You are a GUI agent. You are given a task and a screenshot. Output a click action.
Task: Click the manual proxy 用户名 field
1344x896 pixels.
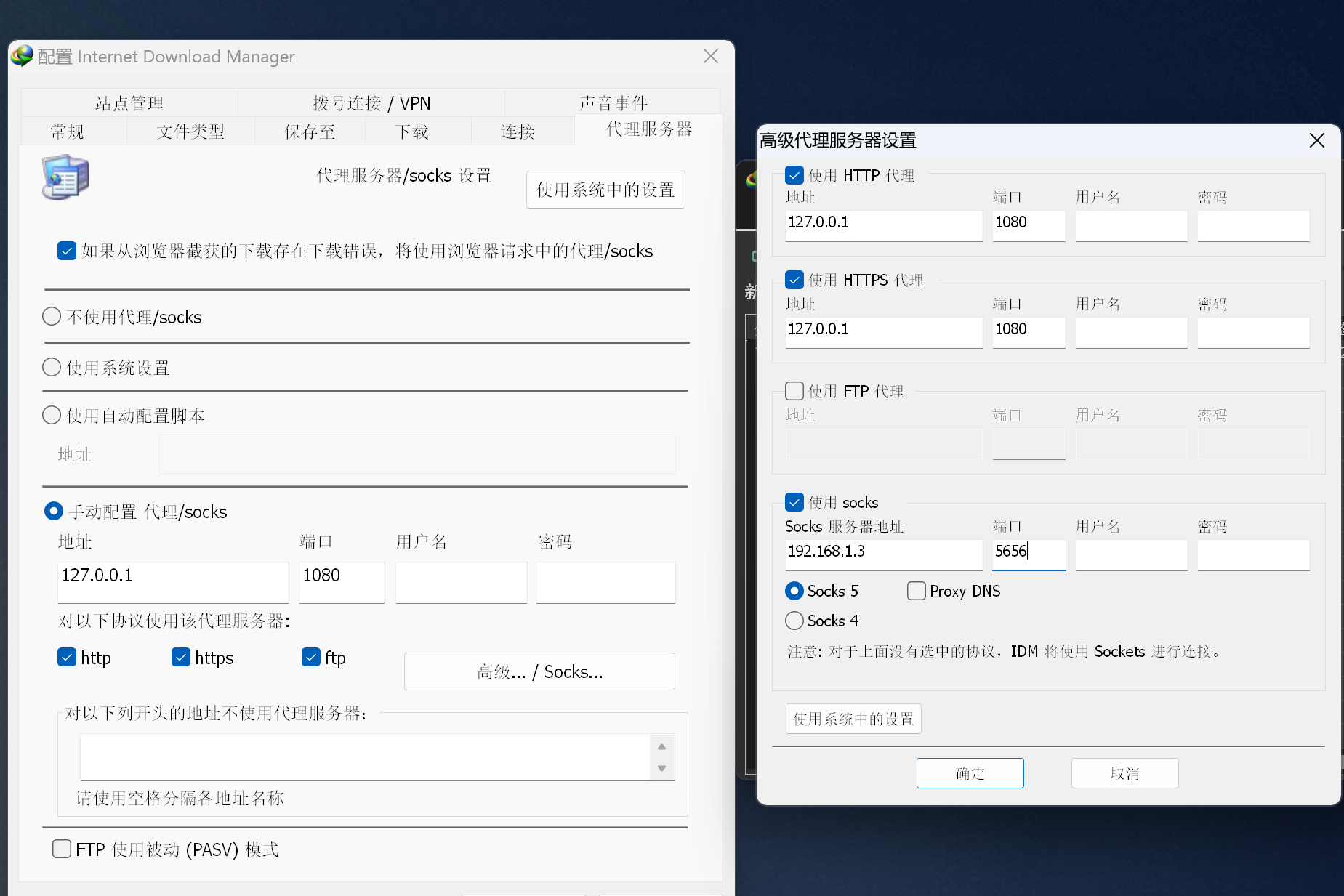click(461, 582)
